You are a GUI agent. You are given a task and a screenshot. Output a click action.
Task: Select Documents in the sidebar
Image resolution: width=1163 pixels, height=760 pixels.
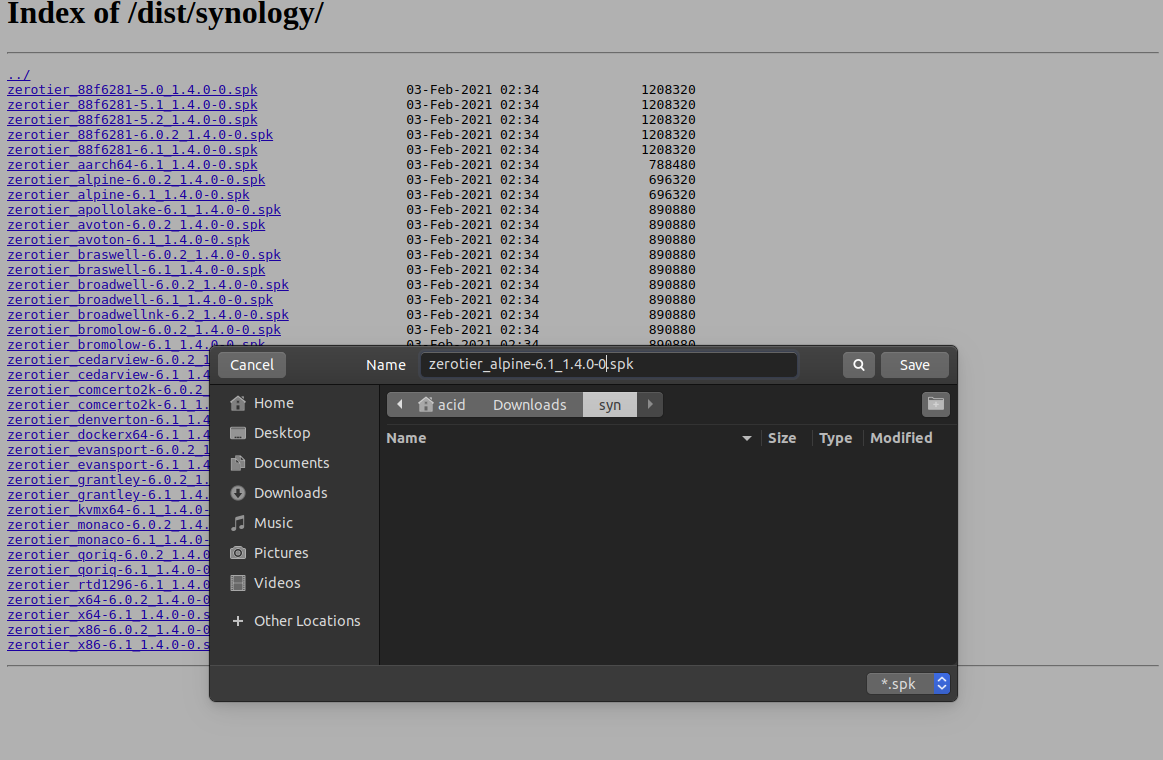(x=279, y=463)
